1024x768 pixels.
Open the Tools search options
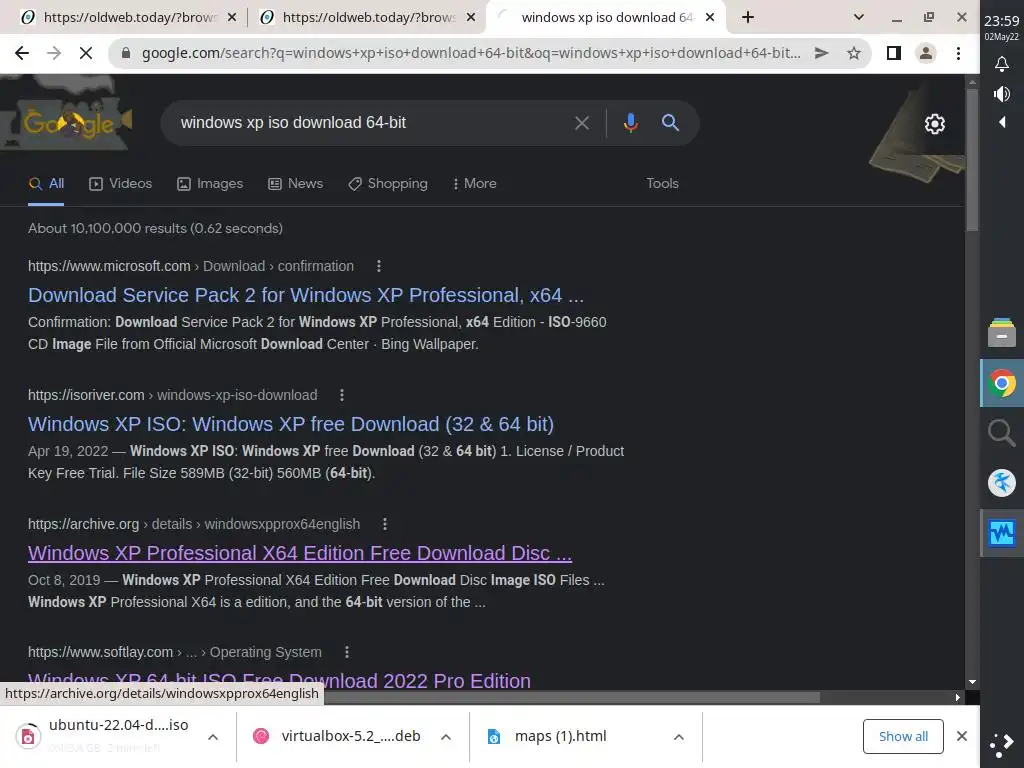pyautogui.click(x=662, y=184)
